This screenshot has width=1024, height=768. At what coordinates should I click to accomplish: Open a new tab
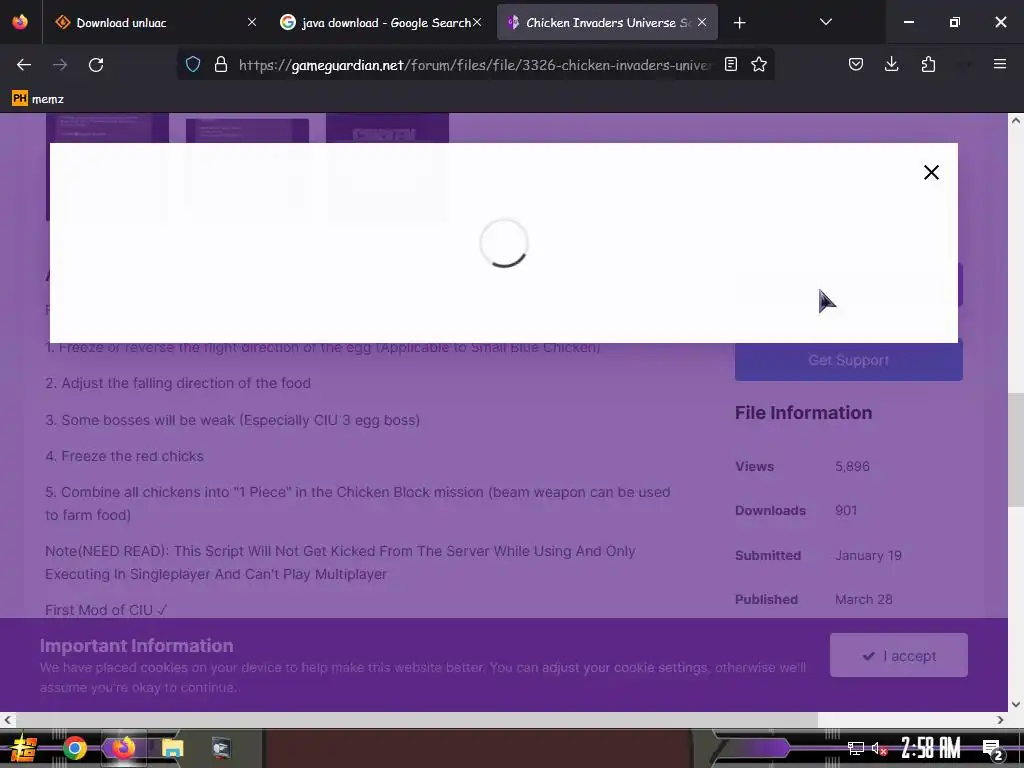tap(739, 23)
